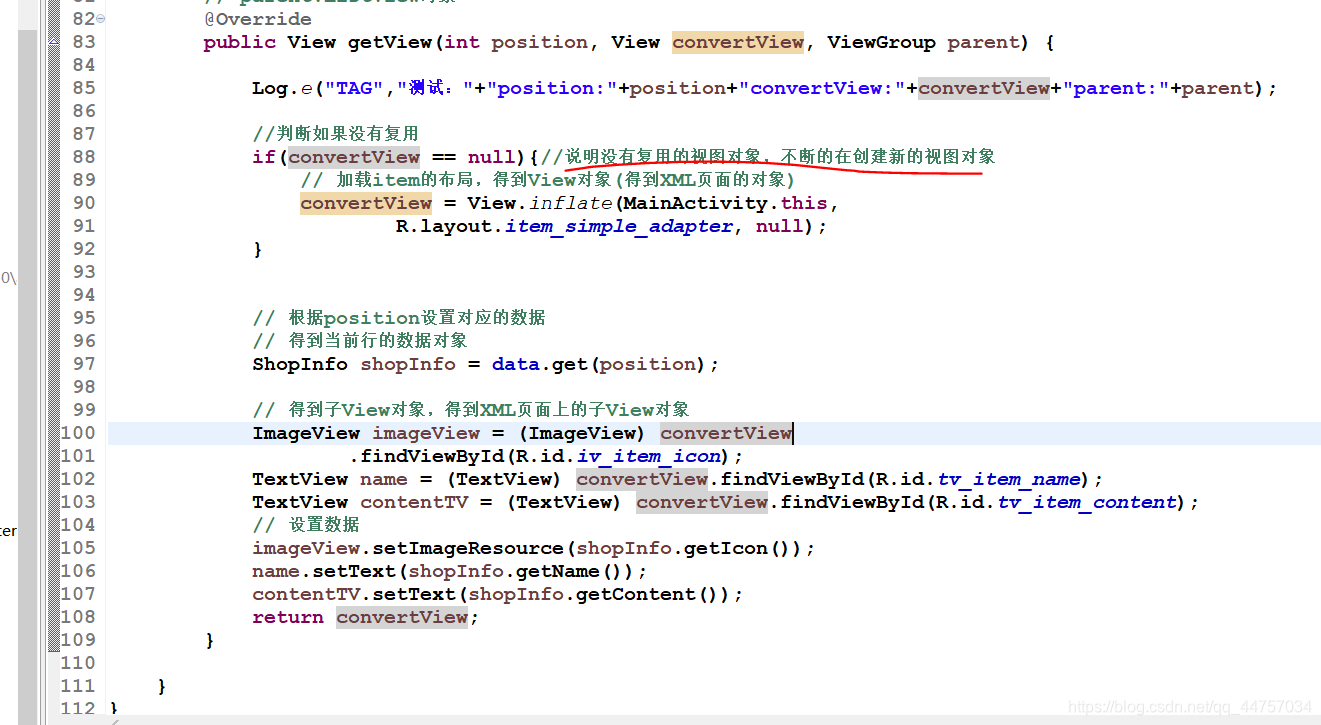1321x725 pixels.
Task: Click the 'position' parameter in the getView signature
Action: (540, 42)
